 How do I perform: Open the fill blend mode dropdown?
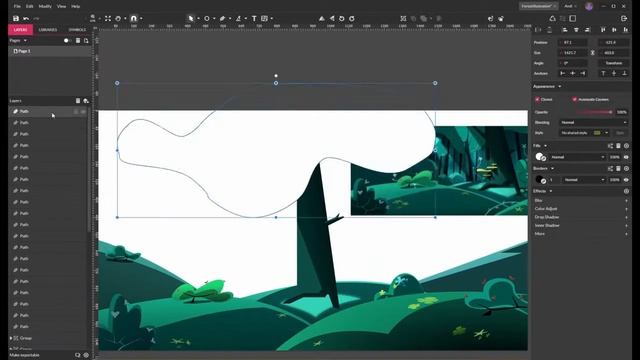[x=578, y=157]
